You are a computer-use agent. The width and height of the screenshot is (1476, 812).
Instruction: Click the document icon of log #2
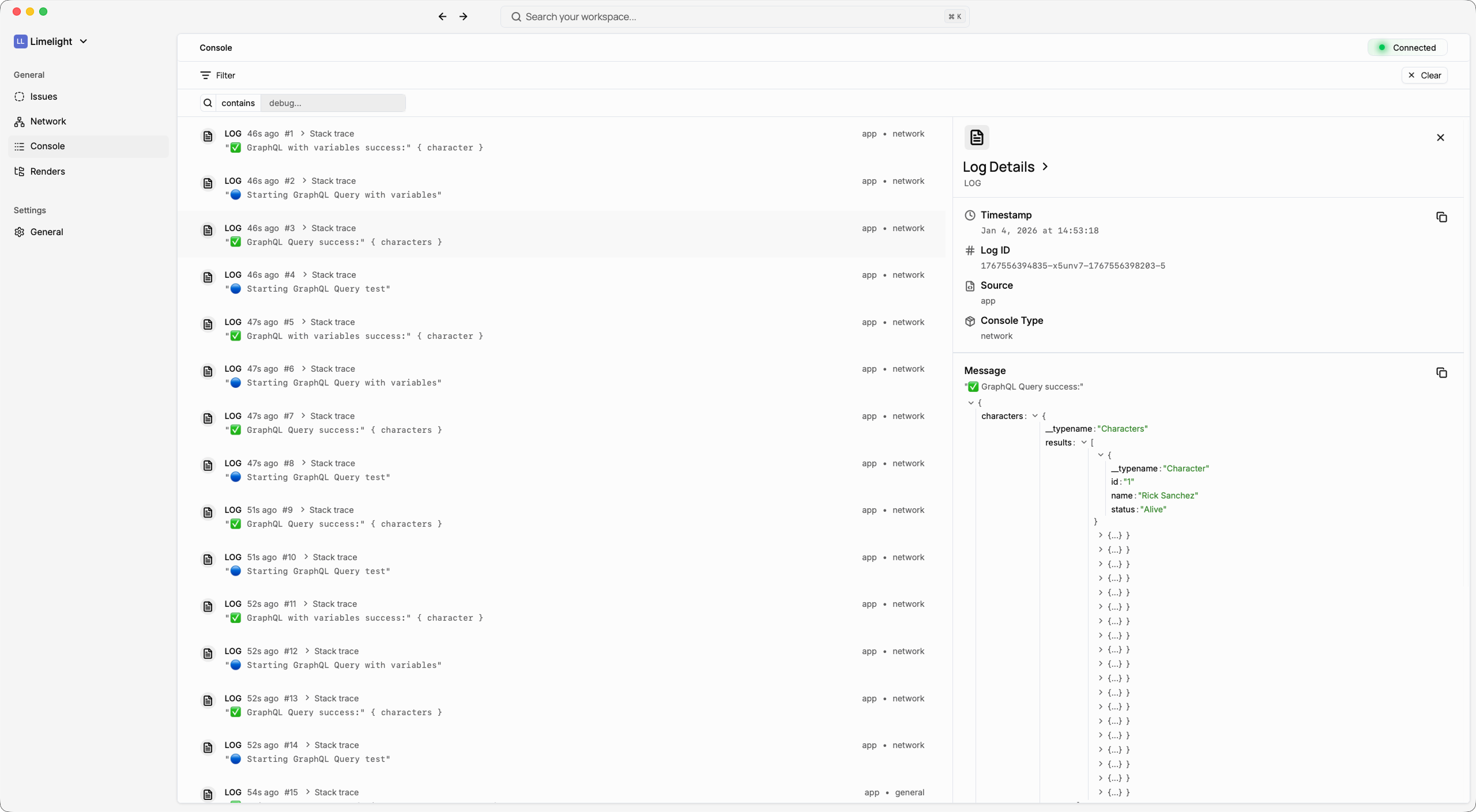[208, 184]
